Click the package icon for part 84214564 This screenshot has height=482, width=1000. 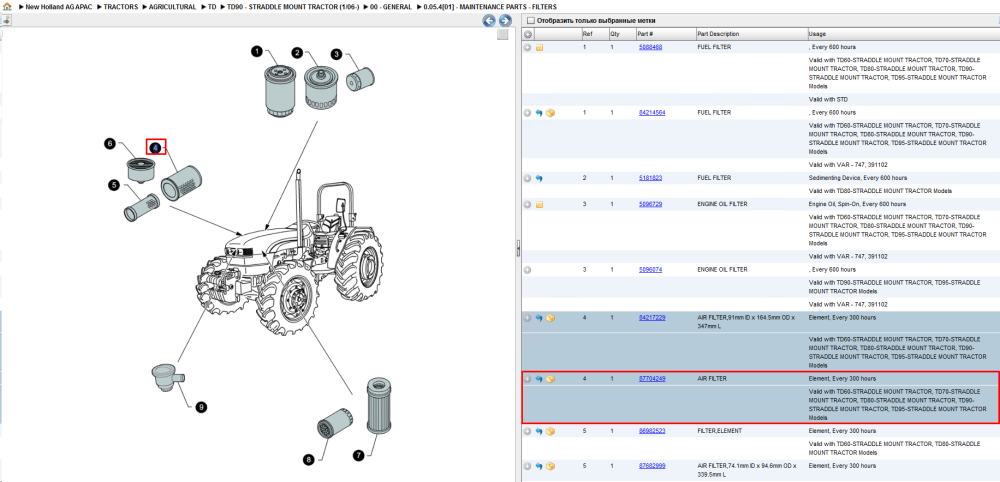click(550, 113)
